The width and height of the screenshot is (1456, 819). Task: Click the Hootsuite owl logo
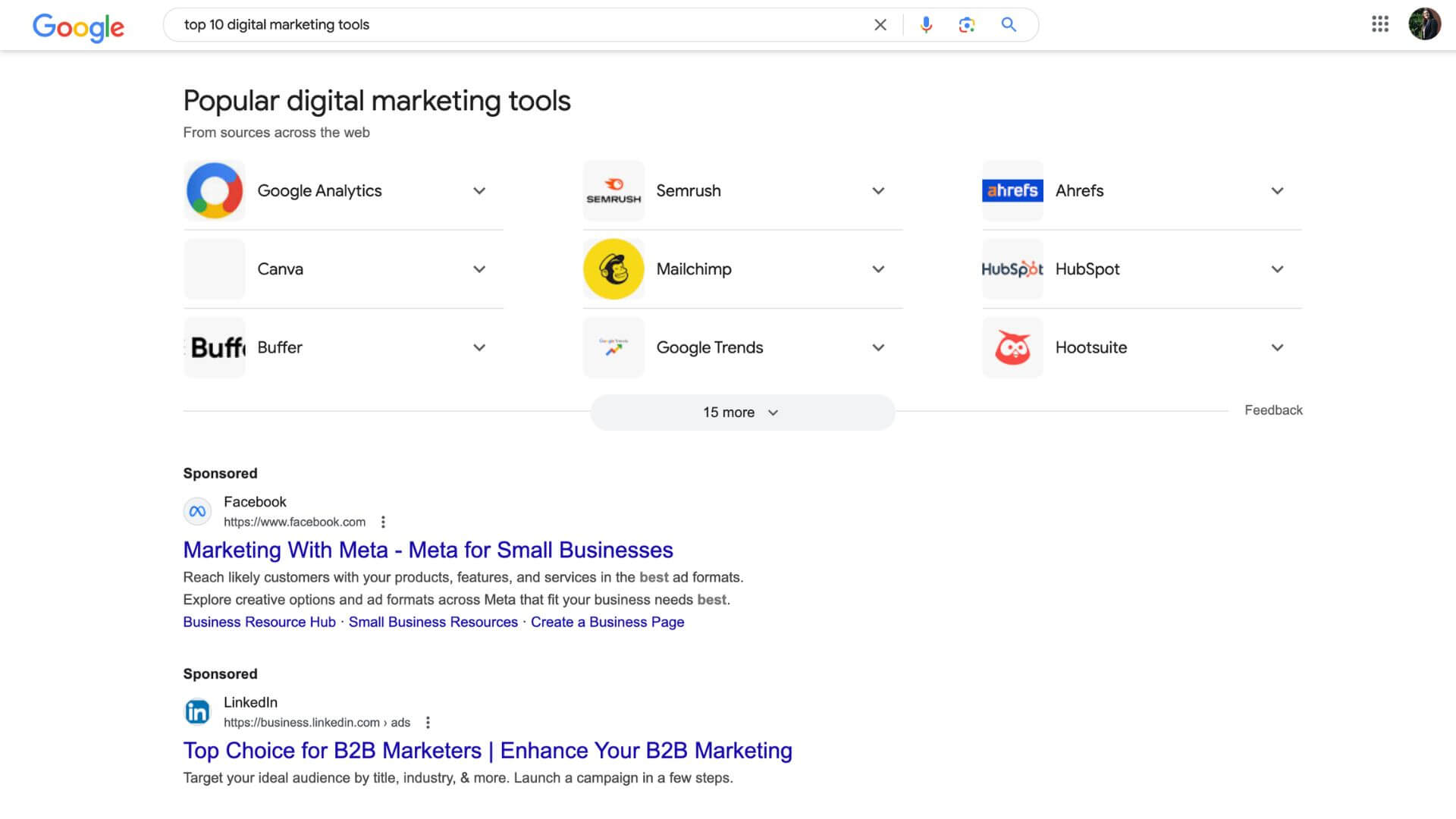pyautogui.click(x=1012, y=347)
